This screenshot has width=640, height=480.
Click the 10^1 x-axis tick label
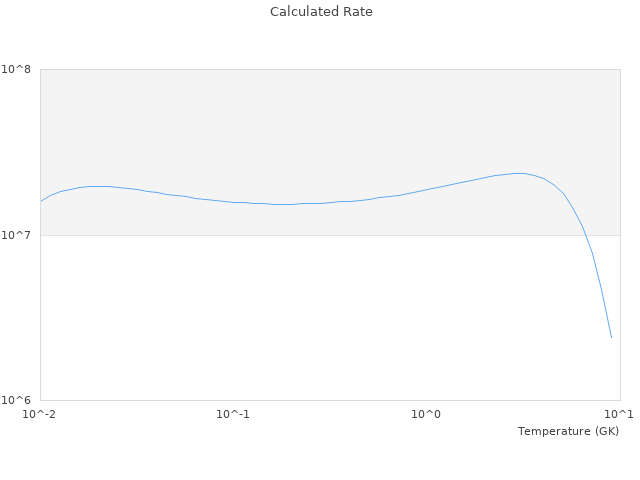[x=618, y=414]
